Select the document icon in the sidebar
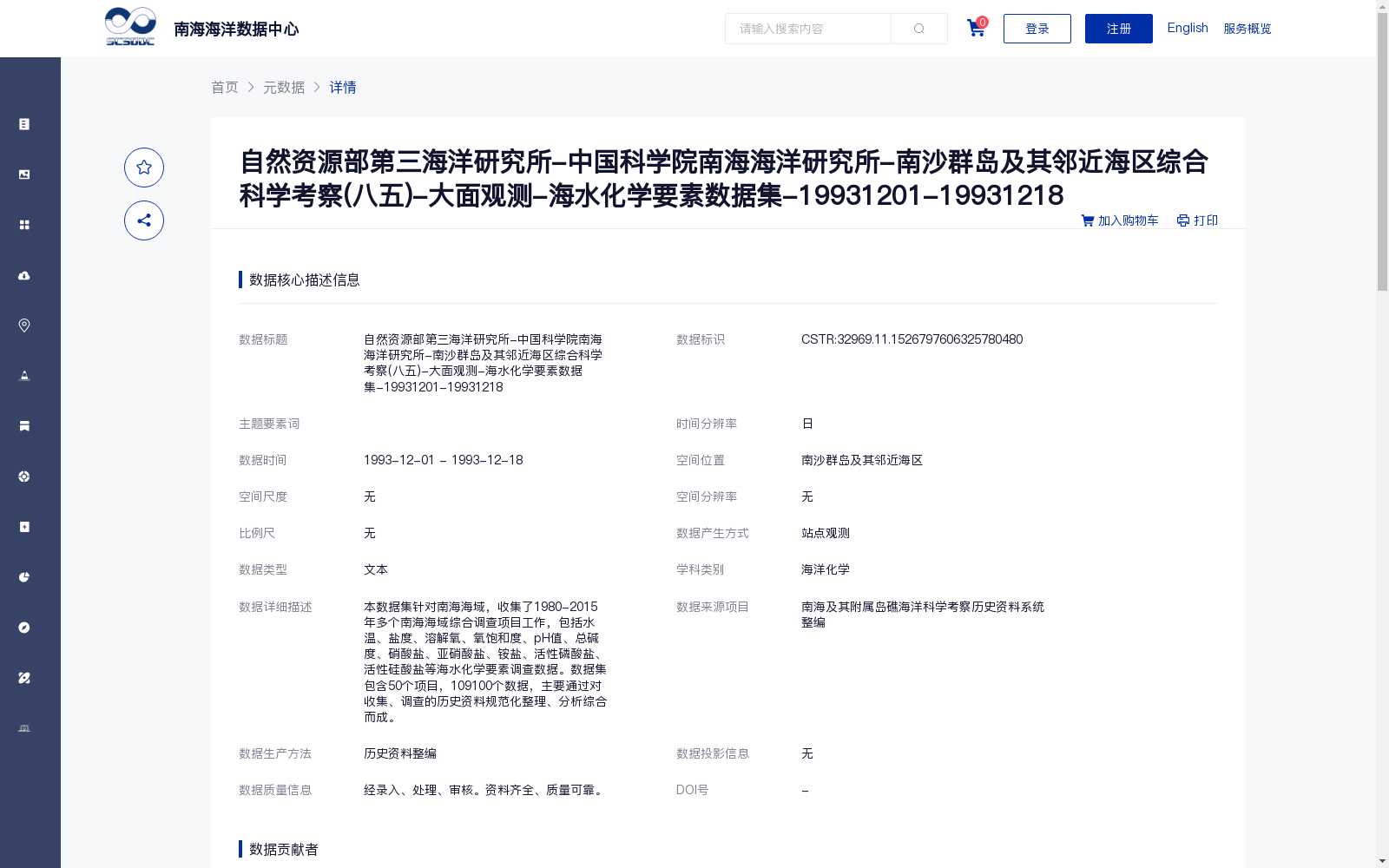 click(23, 123)
